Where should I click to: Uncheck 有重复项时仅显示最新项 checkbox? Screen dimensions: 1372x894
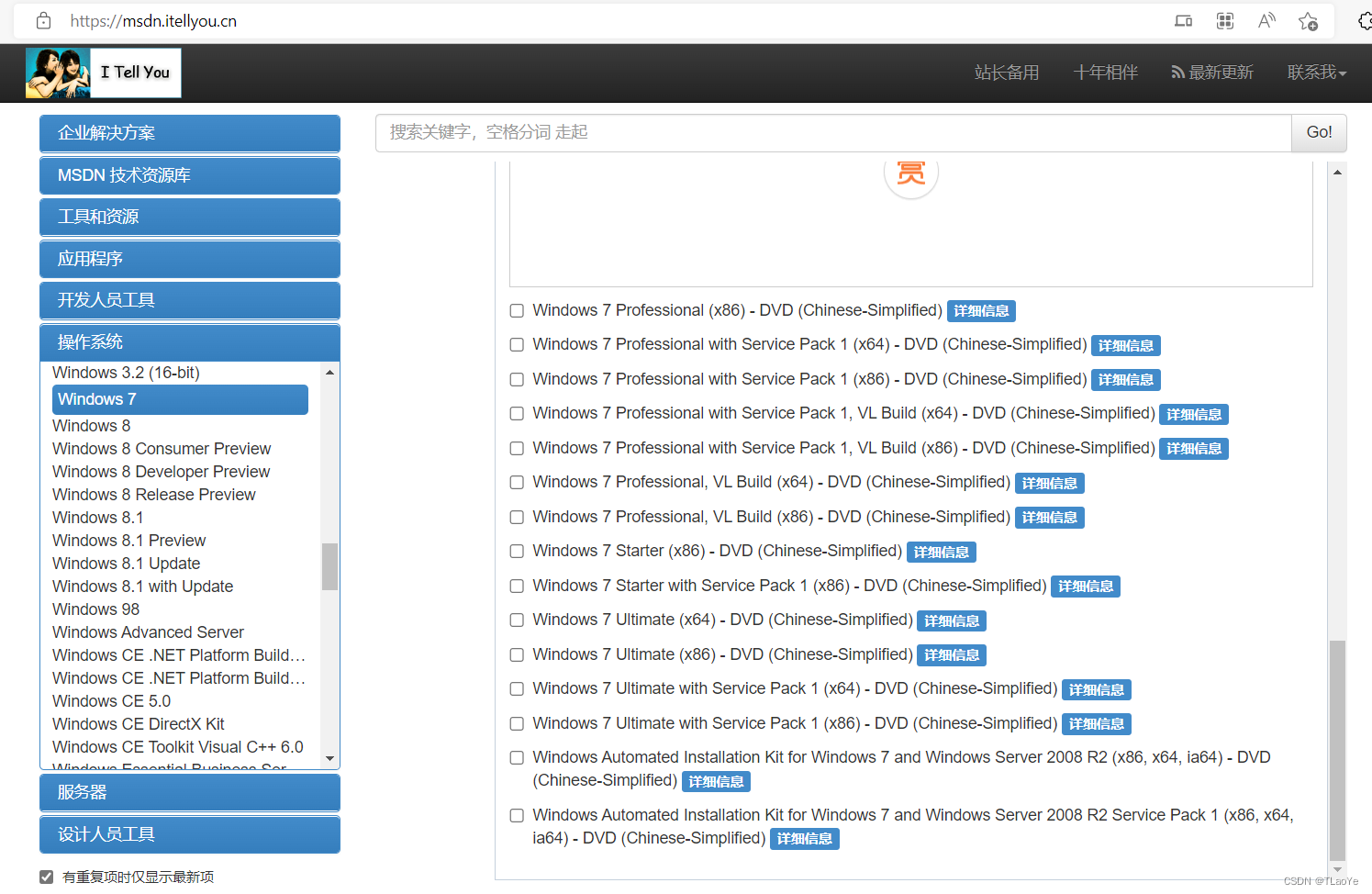point(46,877)
